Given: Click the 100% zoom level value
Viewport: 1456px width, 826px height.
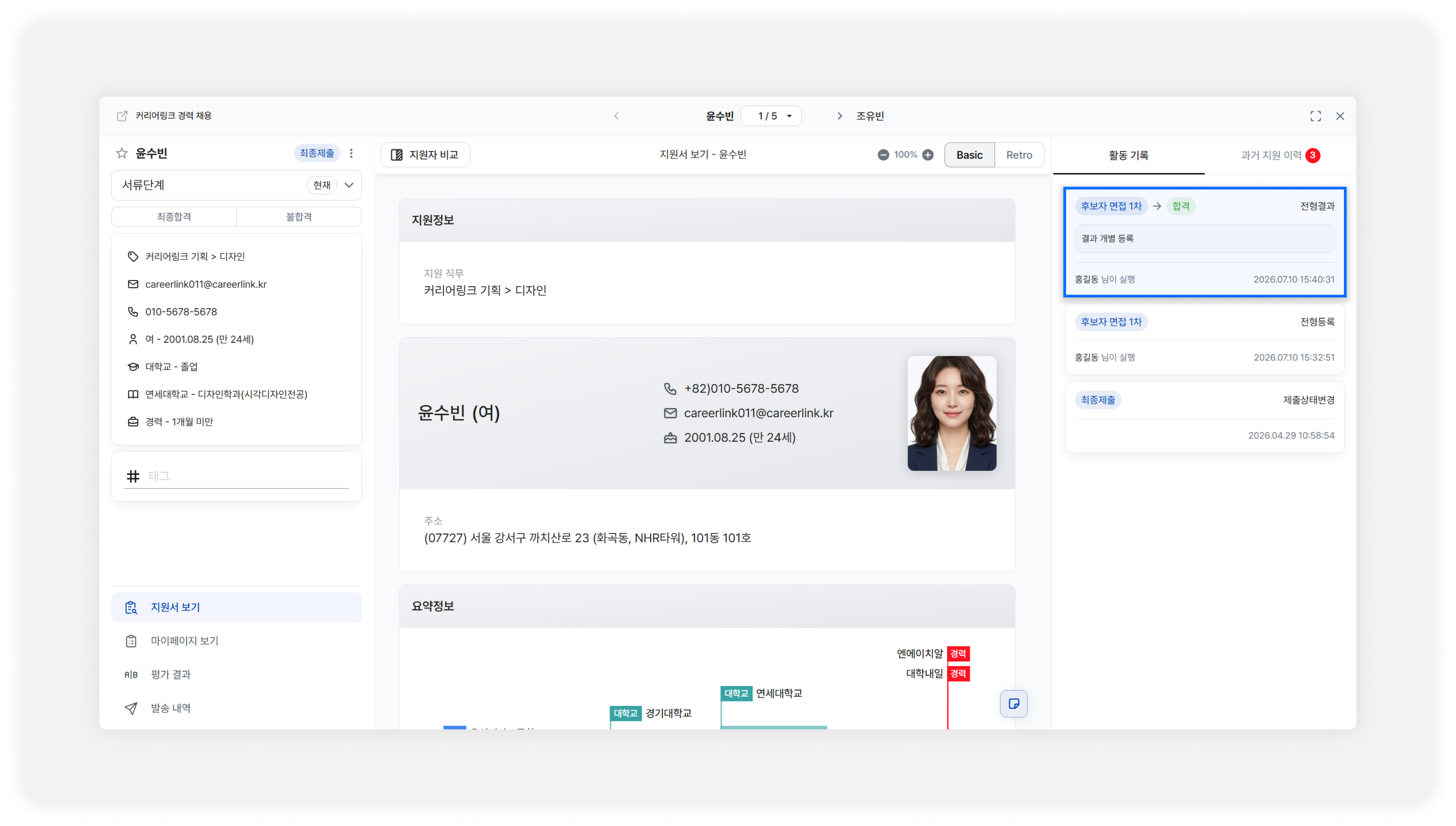Looking at the screenshot, I should (x=905, y=155).
